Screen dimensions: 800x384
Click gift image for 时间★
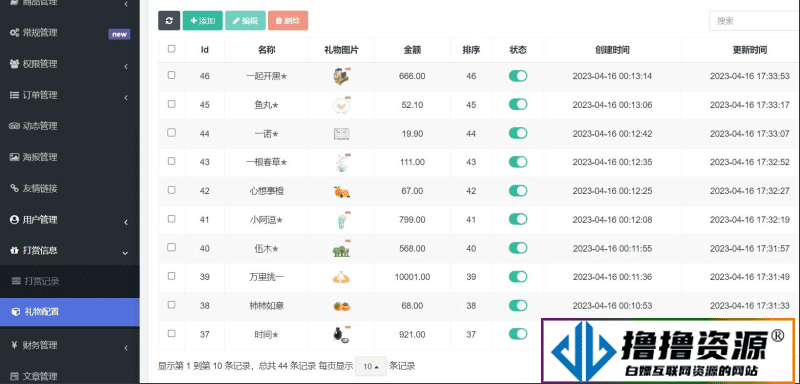(x=341, y=335)
